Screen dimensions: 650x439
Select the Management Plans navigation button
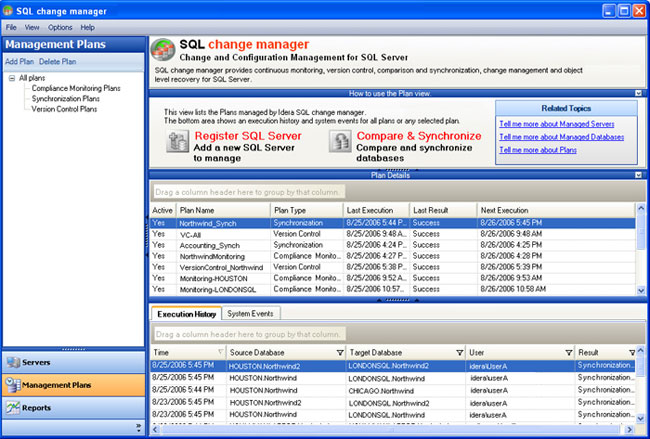(74, 385)
